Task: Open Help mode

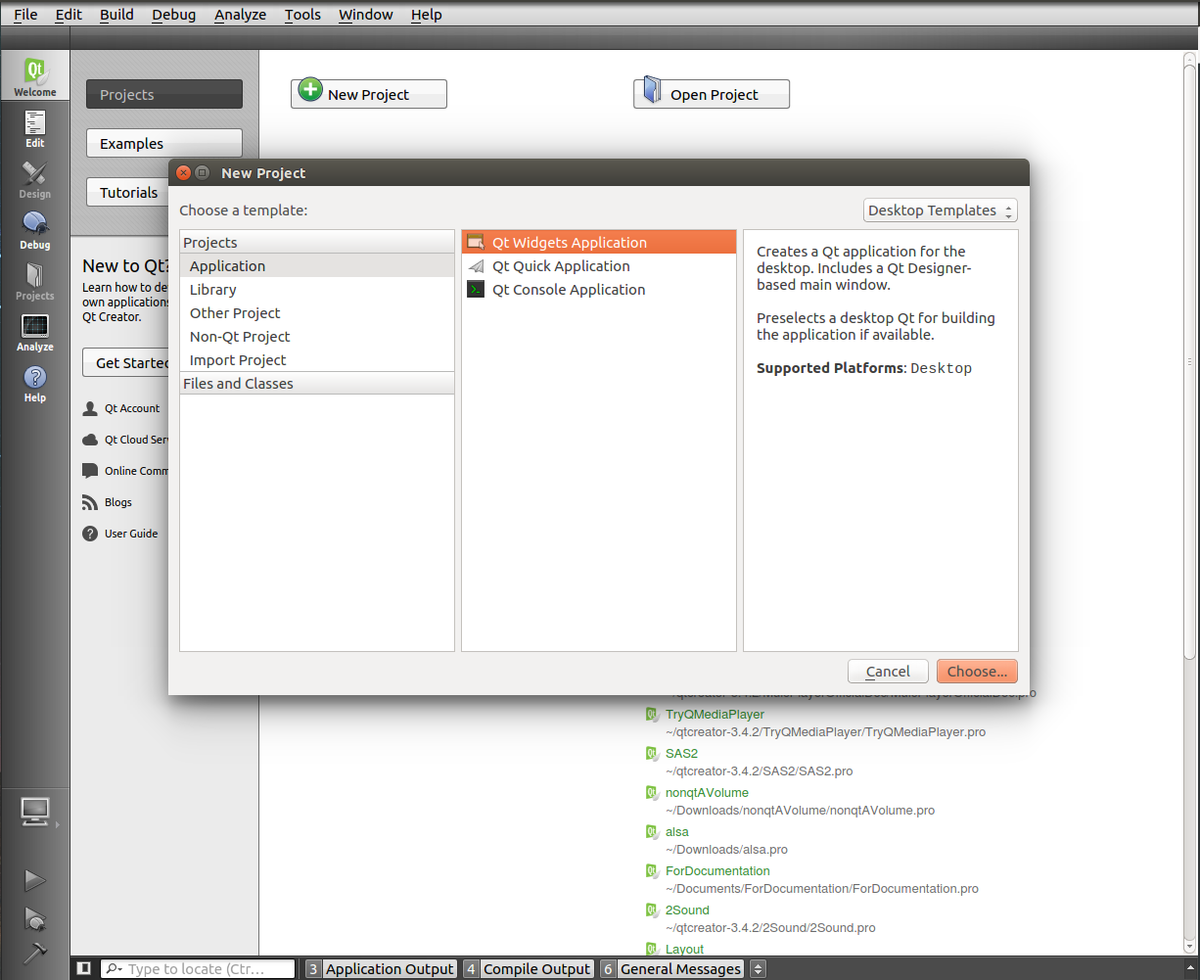Action: pyautogui.click(x=35, y=382)
